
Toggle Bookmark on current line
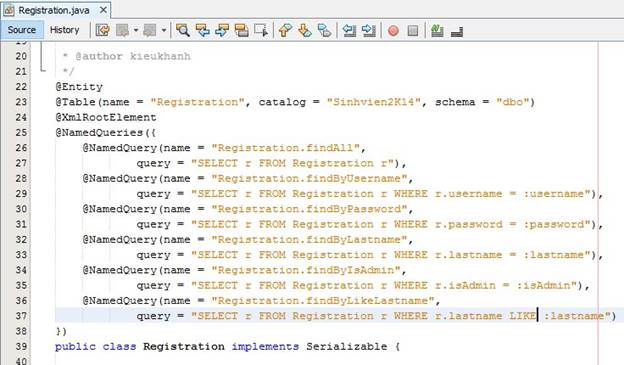[324, 30]
